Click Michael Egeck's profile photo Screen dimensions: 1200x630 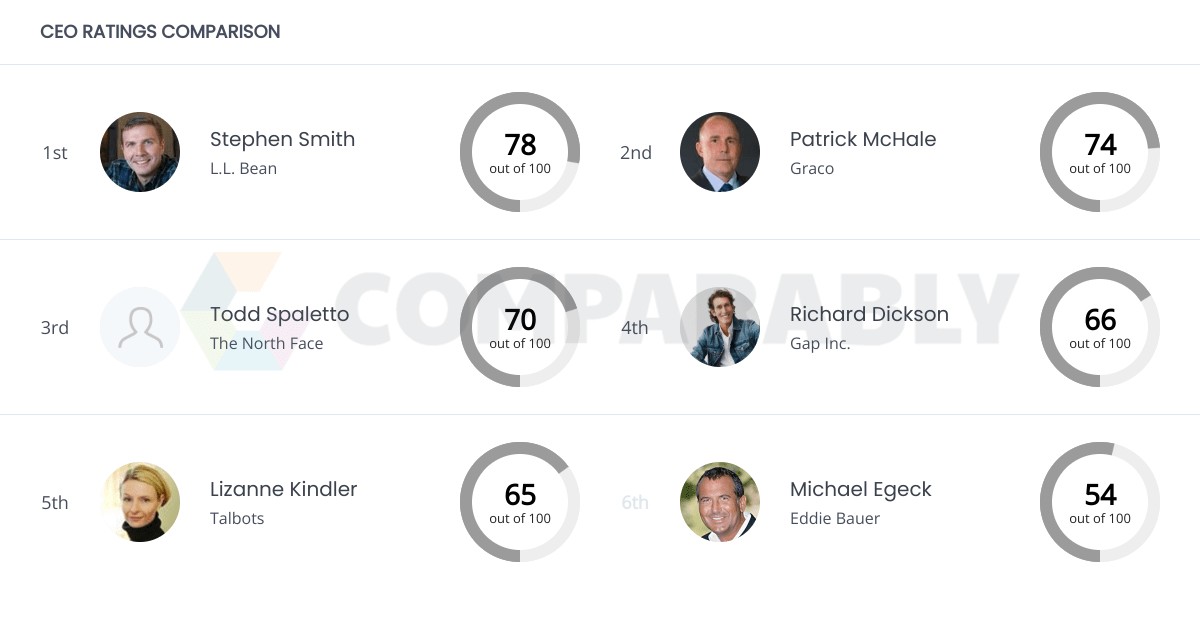pos(720,502)
